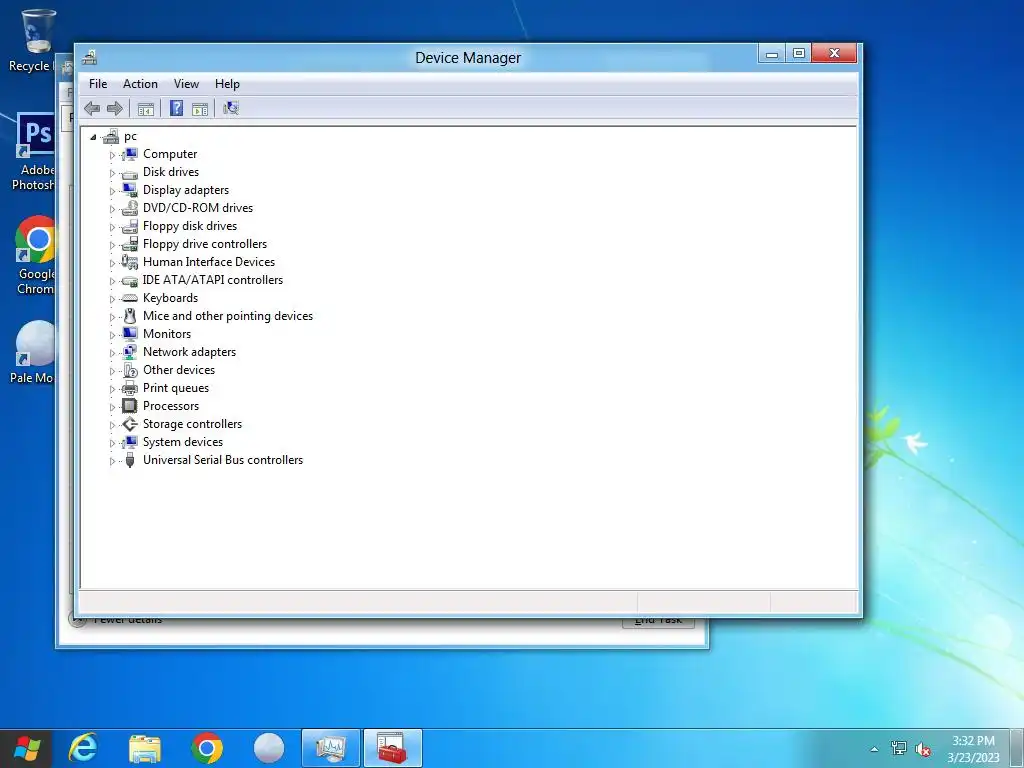Viewport: 1024px width, 768px height.
Task: Click the Show/Hide Action Pane toolbar icon
Action: (x=200, y=109)
